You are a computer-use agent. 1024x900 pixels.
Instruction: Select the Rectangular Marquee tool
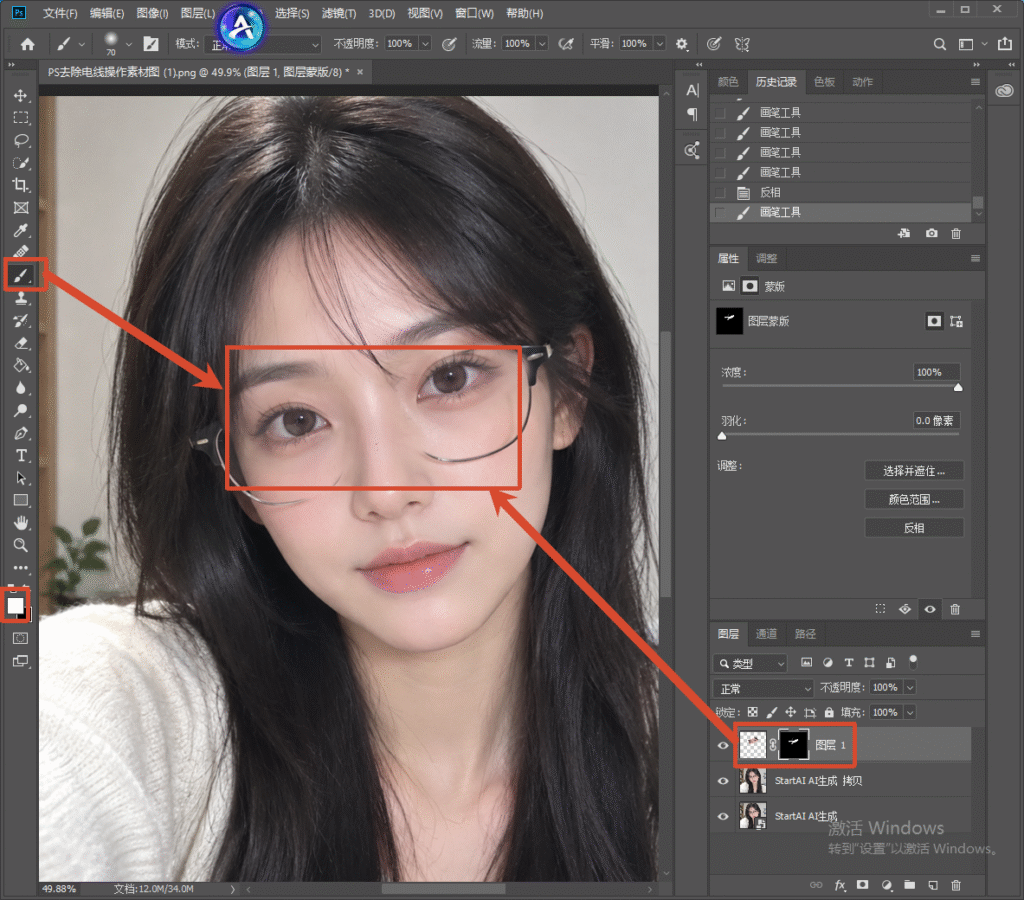21,118
